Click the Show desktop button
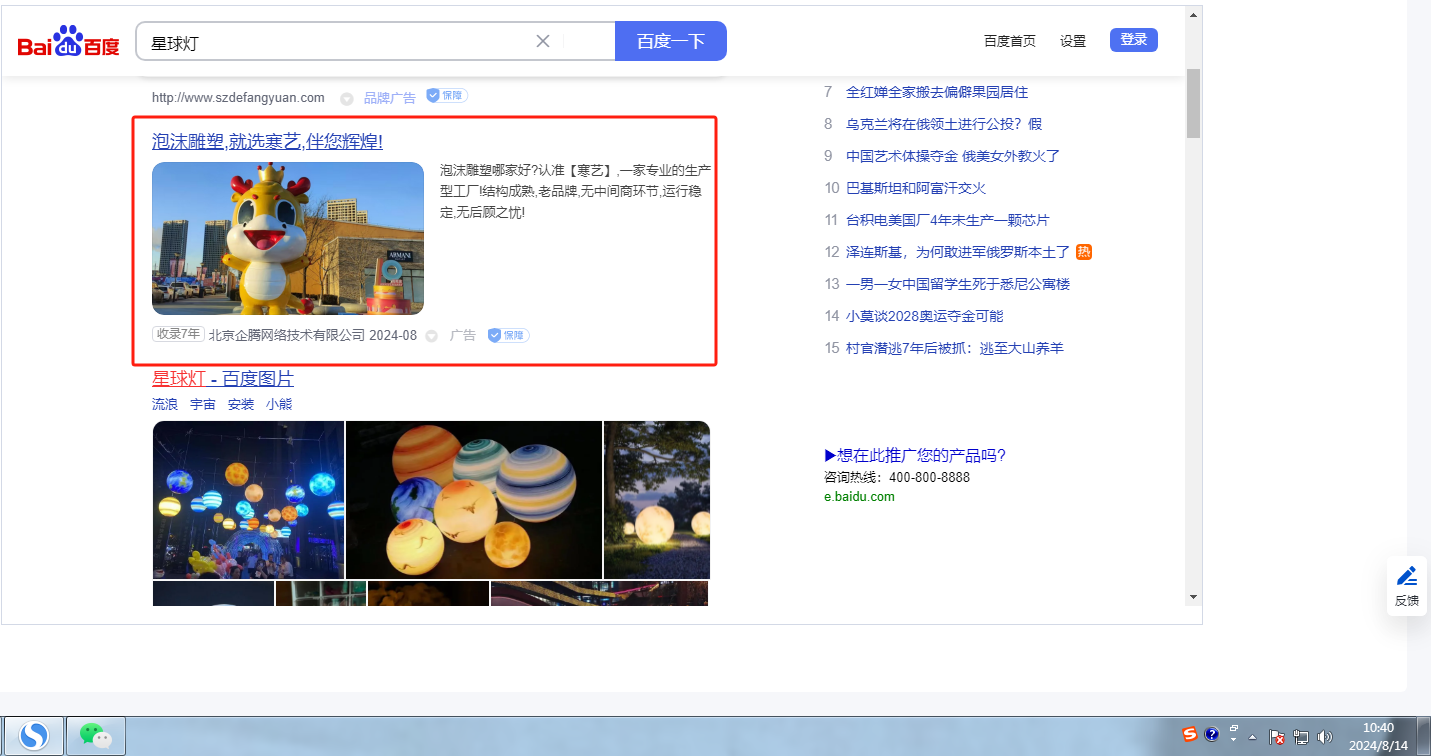1431x756 pixels. (1425, 736)
